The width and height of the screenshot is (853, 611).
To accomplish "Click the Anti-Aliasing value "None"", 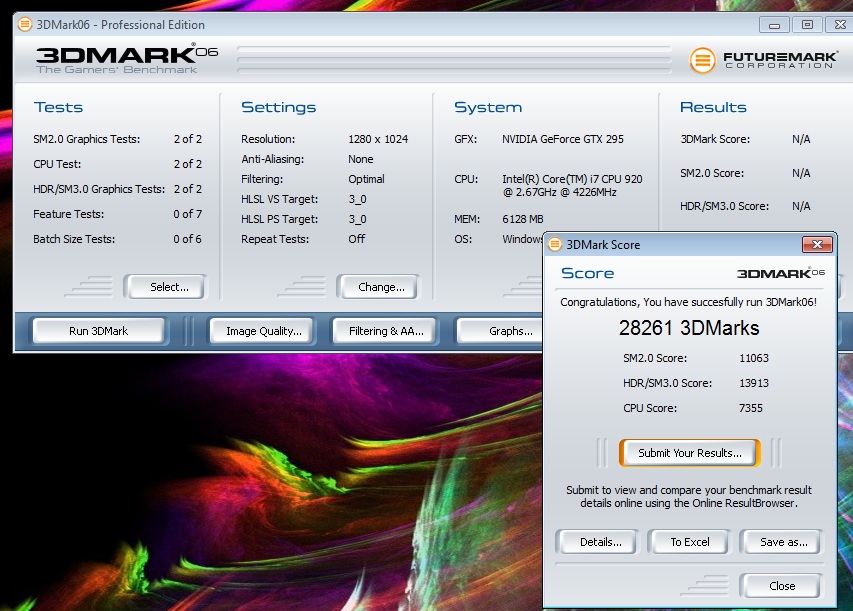I will [x=361, y=159].
